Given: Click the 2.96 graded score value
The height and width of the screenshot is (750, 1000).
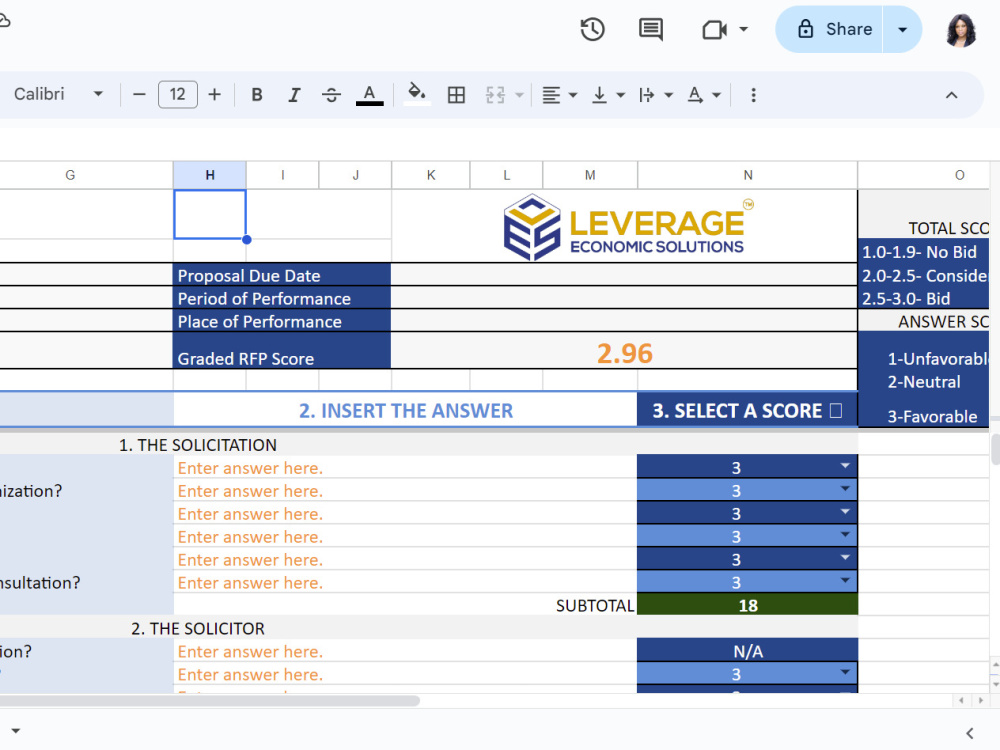Looking at the screenshot, I should pos(624,353).
